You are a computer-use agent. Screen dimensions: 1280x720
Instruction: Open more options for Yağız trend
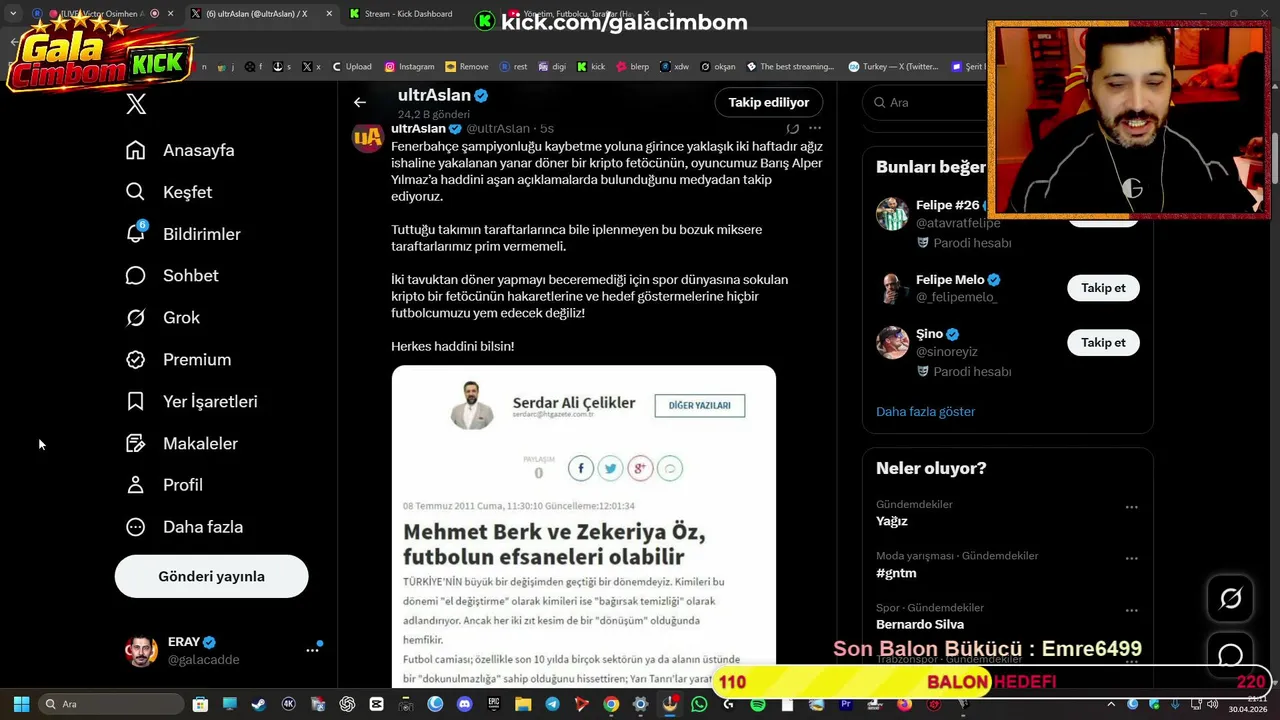pyautogui.click(x=1131, y=507)
